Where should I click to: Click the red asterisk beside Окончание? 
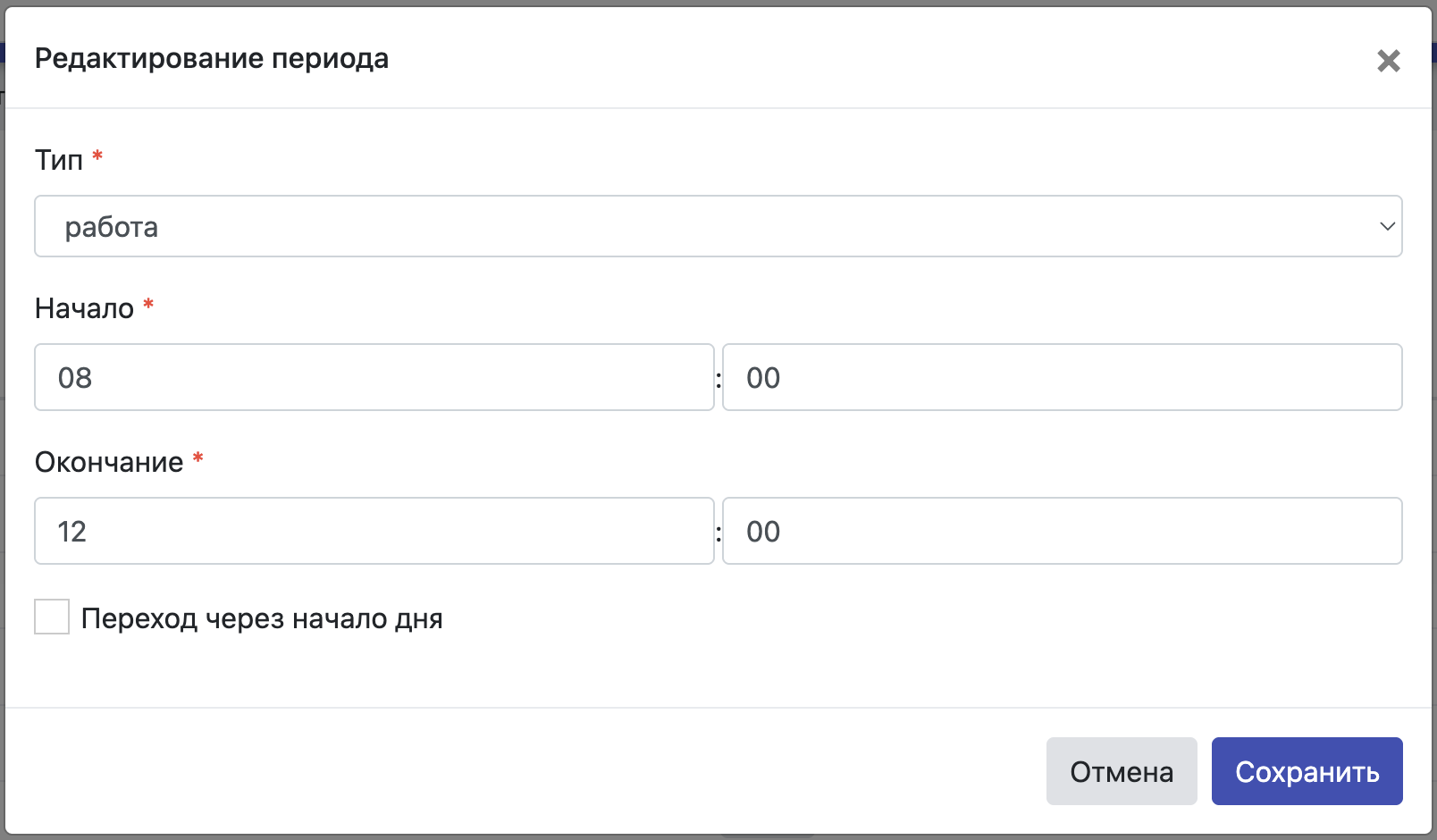coord(198,458)
